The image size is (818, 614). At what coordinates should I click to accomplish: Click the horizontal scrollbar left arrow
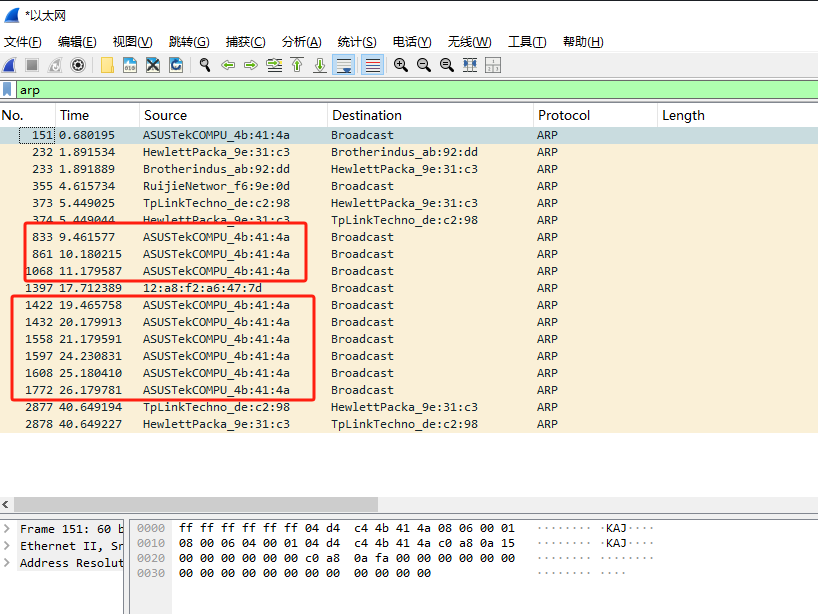pos(5,504)
